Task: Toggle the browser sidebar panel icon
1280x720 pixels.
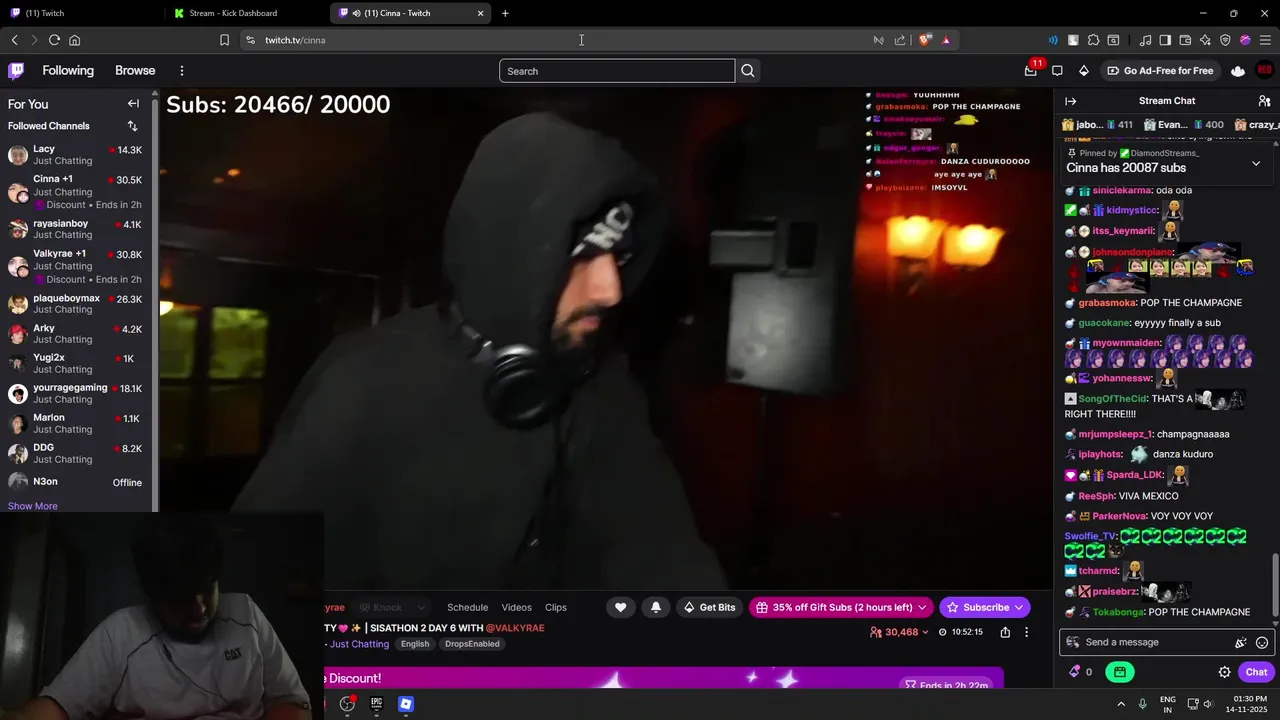Action: pyautogui.click(x=1165, y=40)
